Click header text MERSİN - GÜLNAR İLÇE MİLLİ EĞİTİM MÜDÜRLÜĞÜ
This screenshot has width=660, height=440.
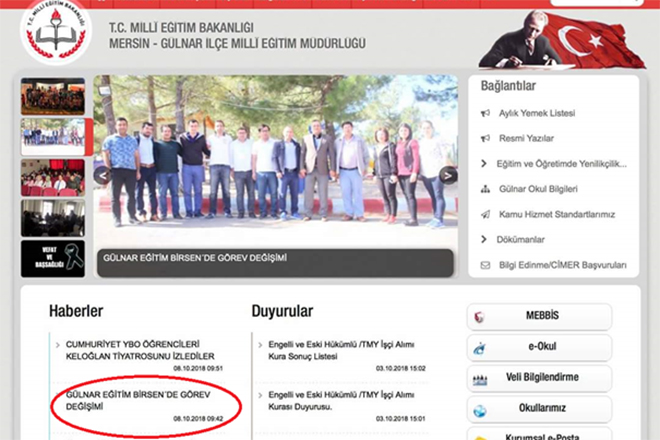(x=237, y=43)
